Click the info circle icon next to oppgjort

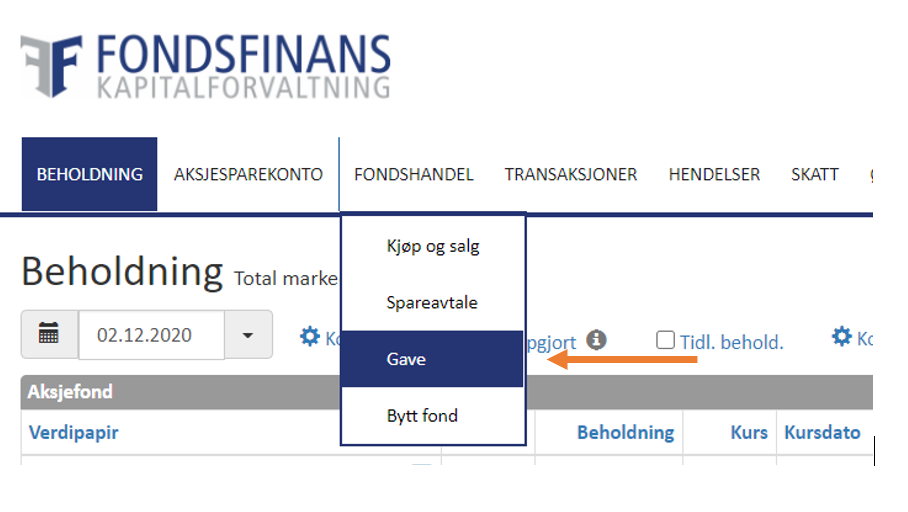click(x=596, y=339)
